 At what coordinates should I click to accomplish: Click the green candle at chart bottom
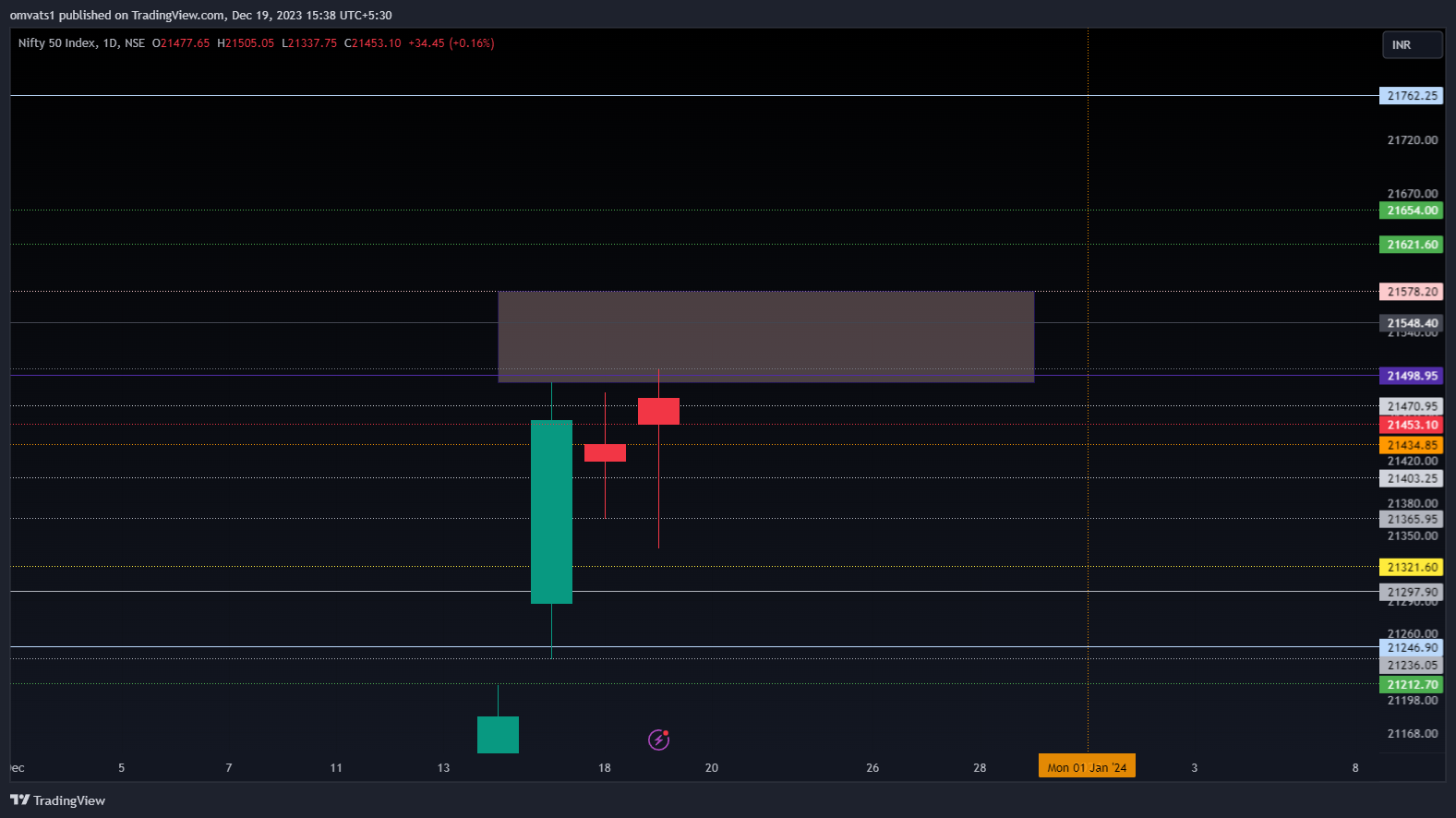tap(498, 735)
